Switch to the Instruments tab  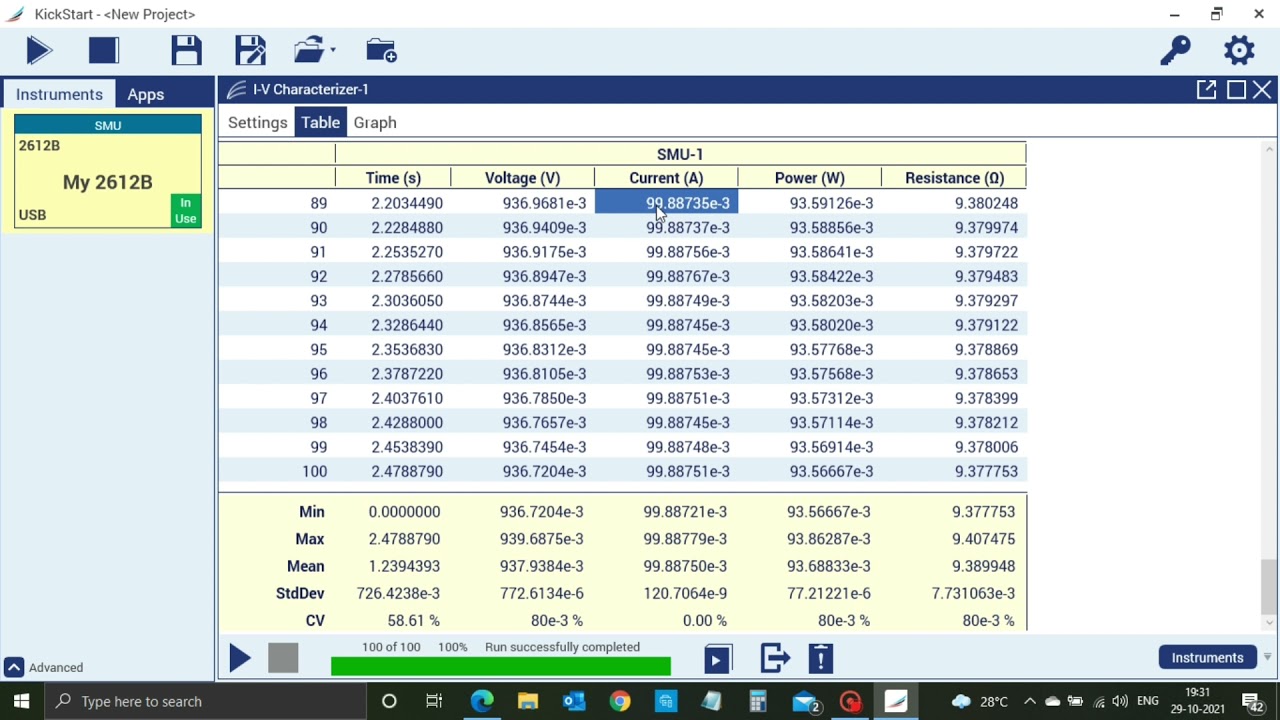pyautogui.click(x=59, y=94)
